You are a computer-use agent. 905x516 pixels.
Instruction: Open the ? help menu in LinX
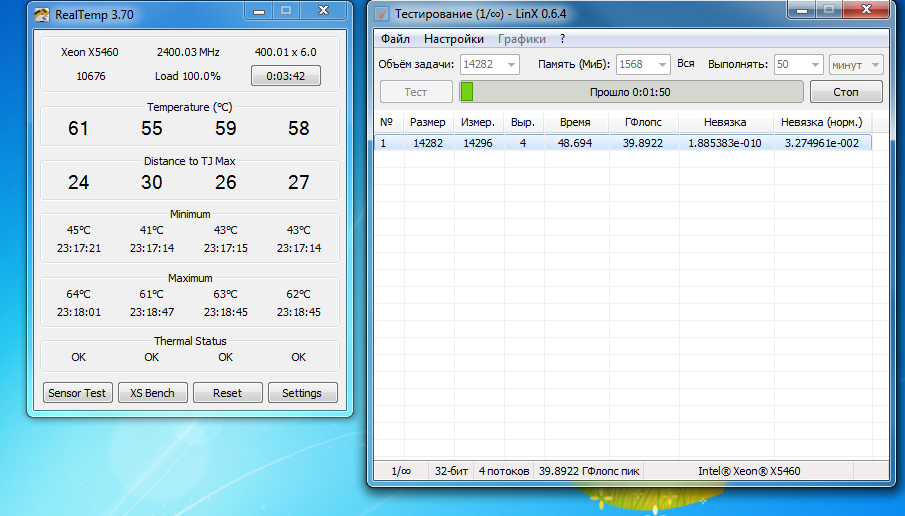(562, 39)
